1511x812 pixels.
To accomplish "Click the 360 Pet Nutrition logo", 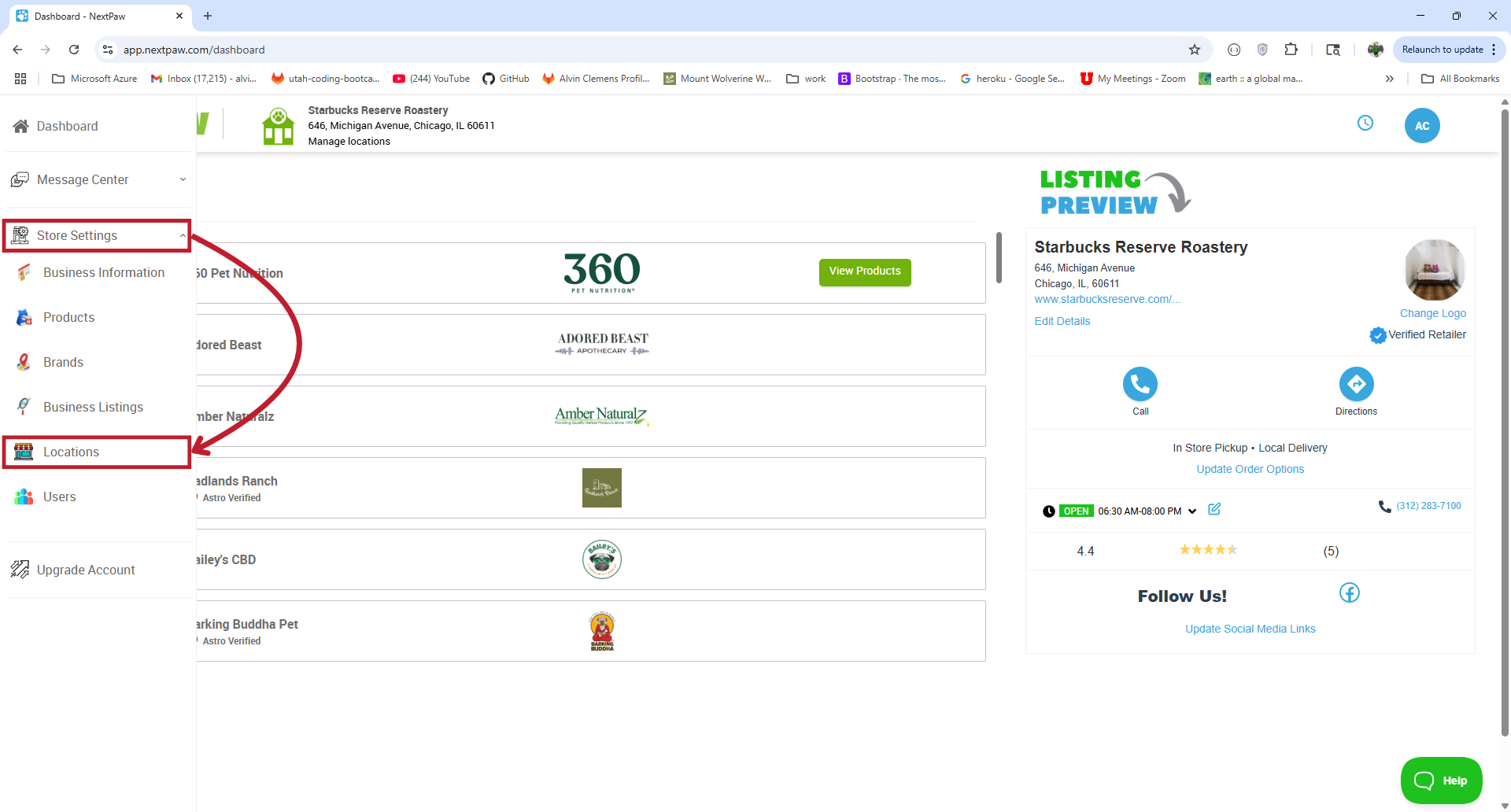I will point(602,272).
